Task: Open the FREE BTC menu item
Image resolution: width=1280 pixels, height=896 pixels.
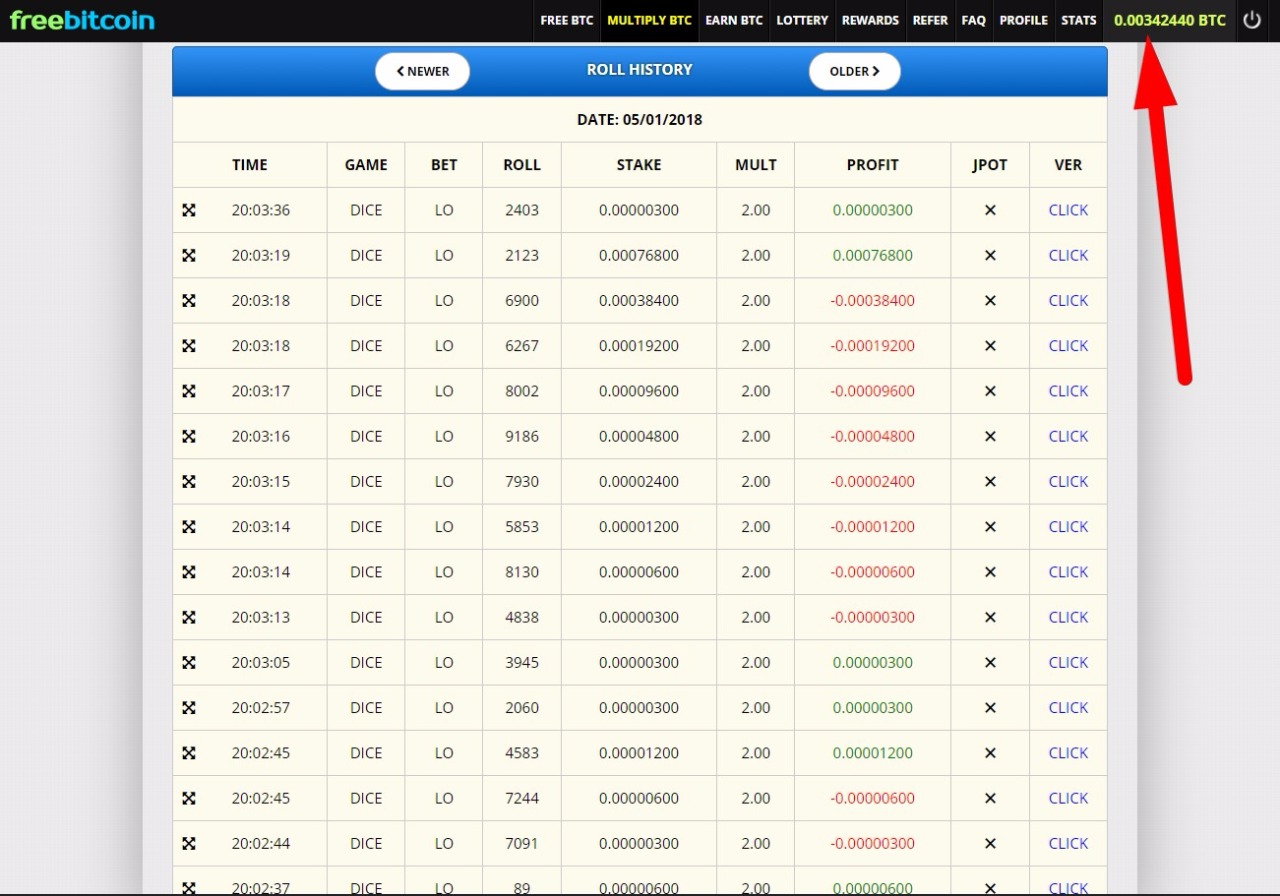Action: (567, 20)
